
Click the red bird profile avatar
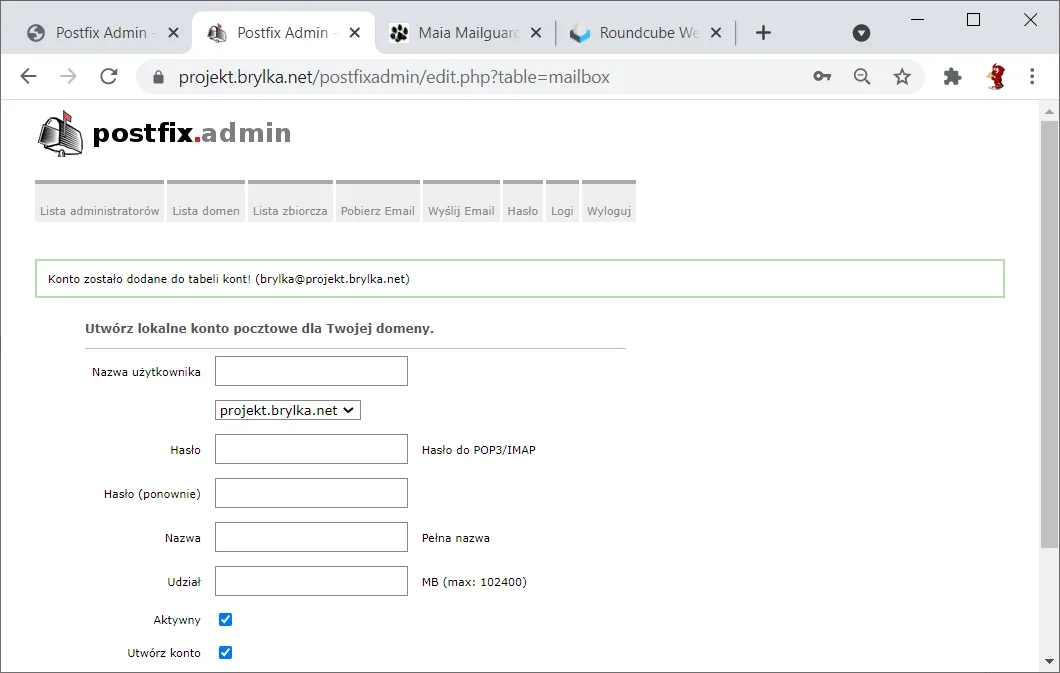[996, 76]
